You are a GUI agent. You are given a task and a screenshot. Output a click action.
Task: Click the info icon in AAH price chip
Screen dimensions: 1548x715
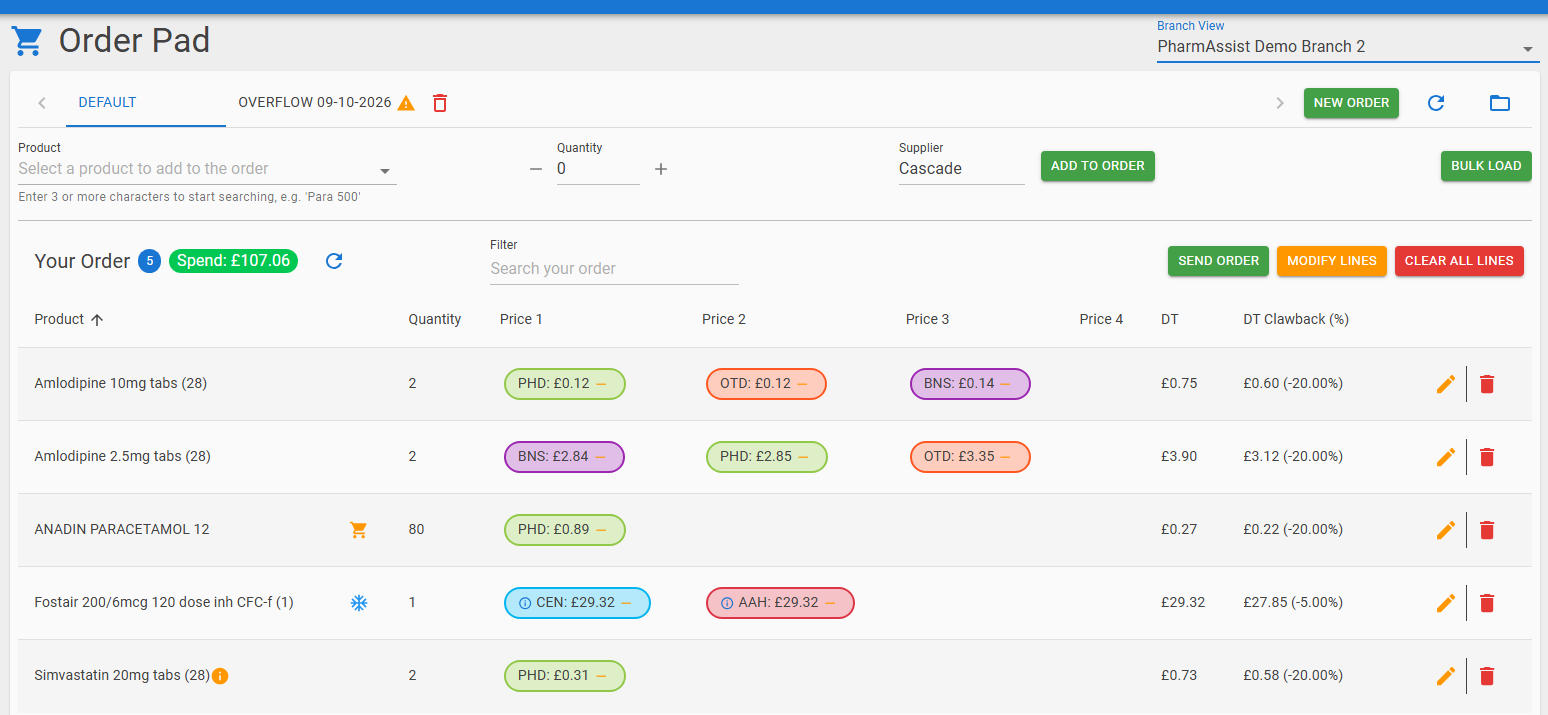[727, 603]
